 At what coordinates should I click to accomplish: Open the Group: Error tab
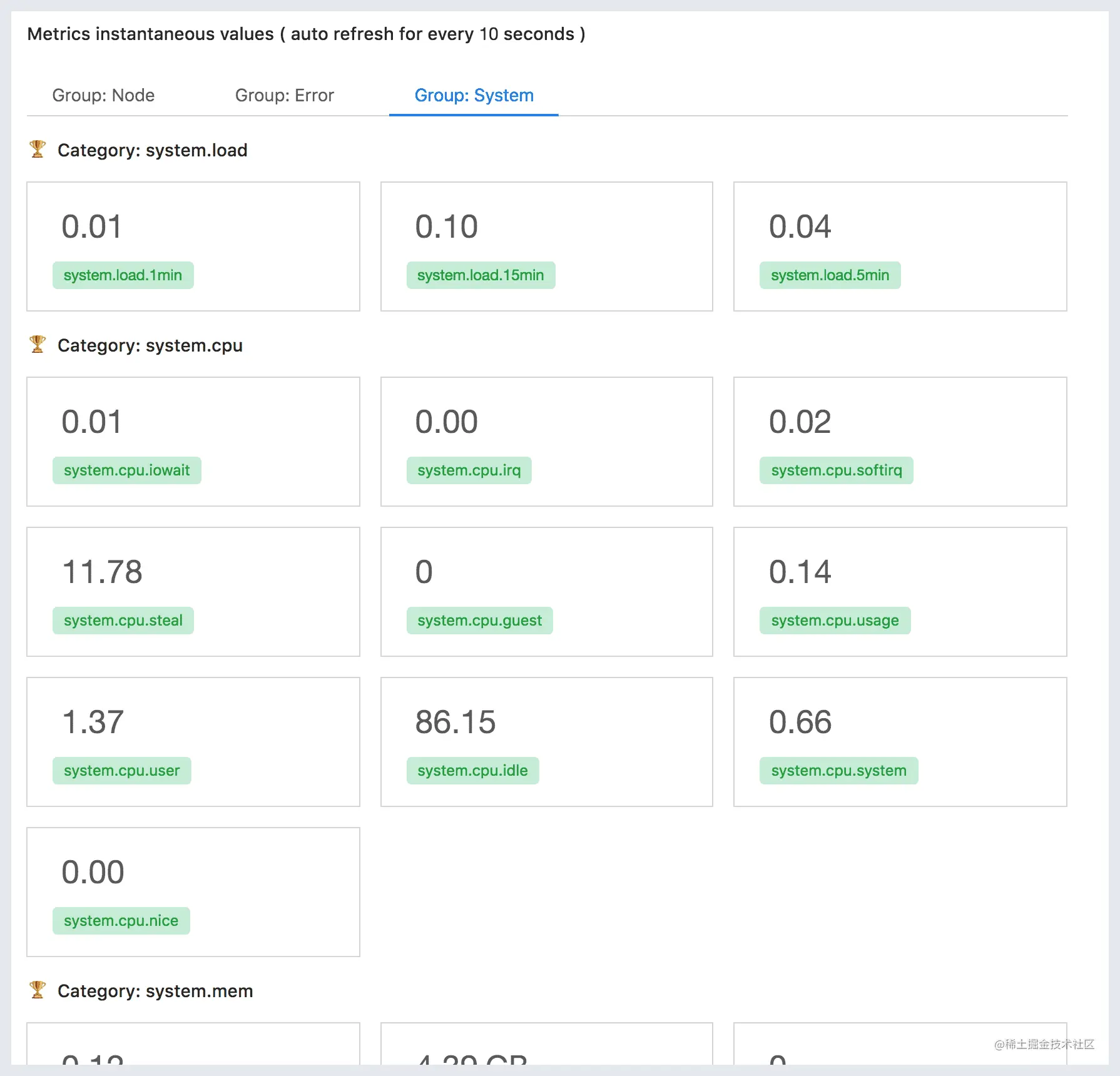(x=285, y=95)
